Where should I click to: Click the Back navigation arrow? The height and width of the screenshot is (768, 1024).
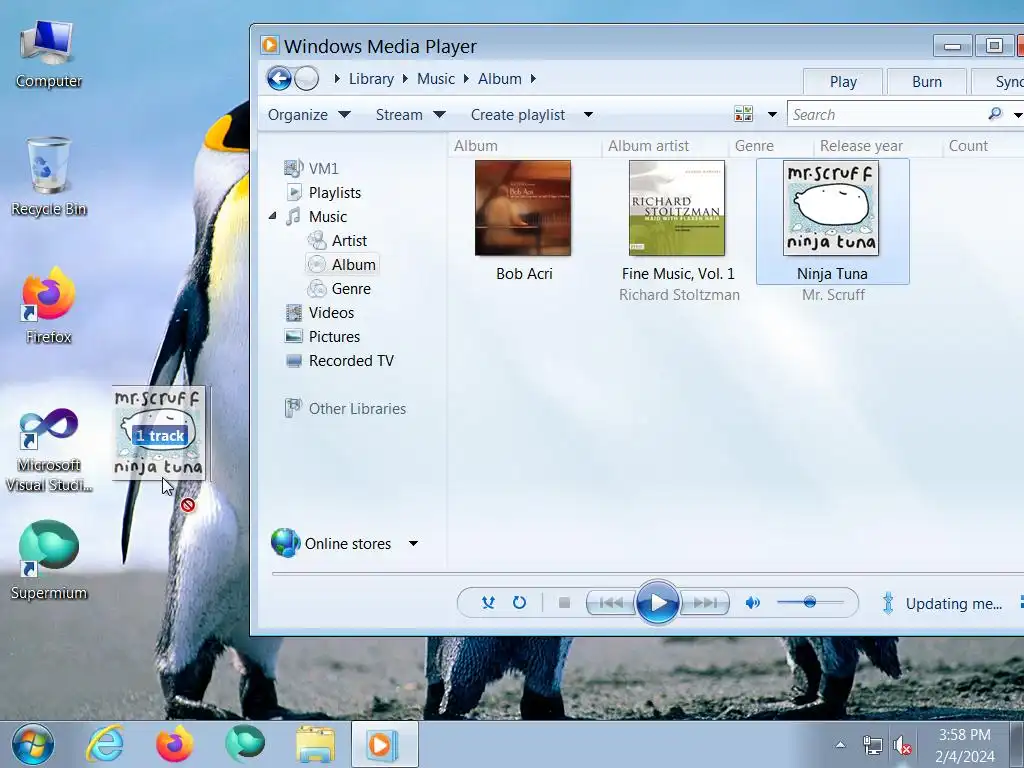tap(279, 79)
